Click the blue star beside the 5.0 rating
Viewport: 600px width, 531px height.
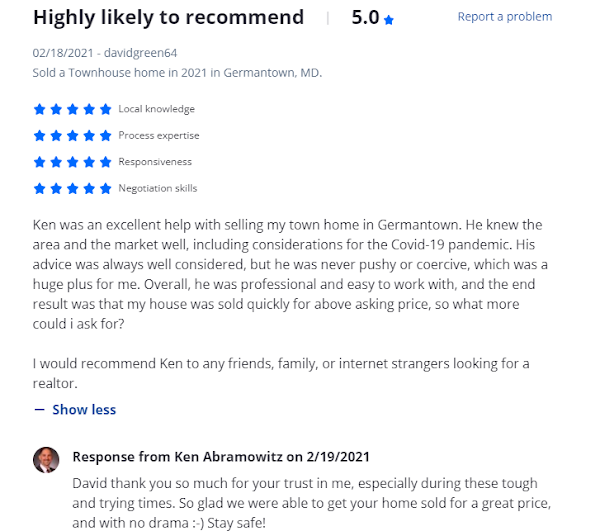[x=389, y=19]
